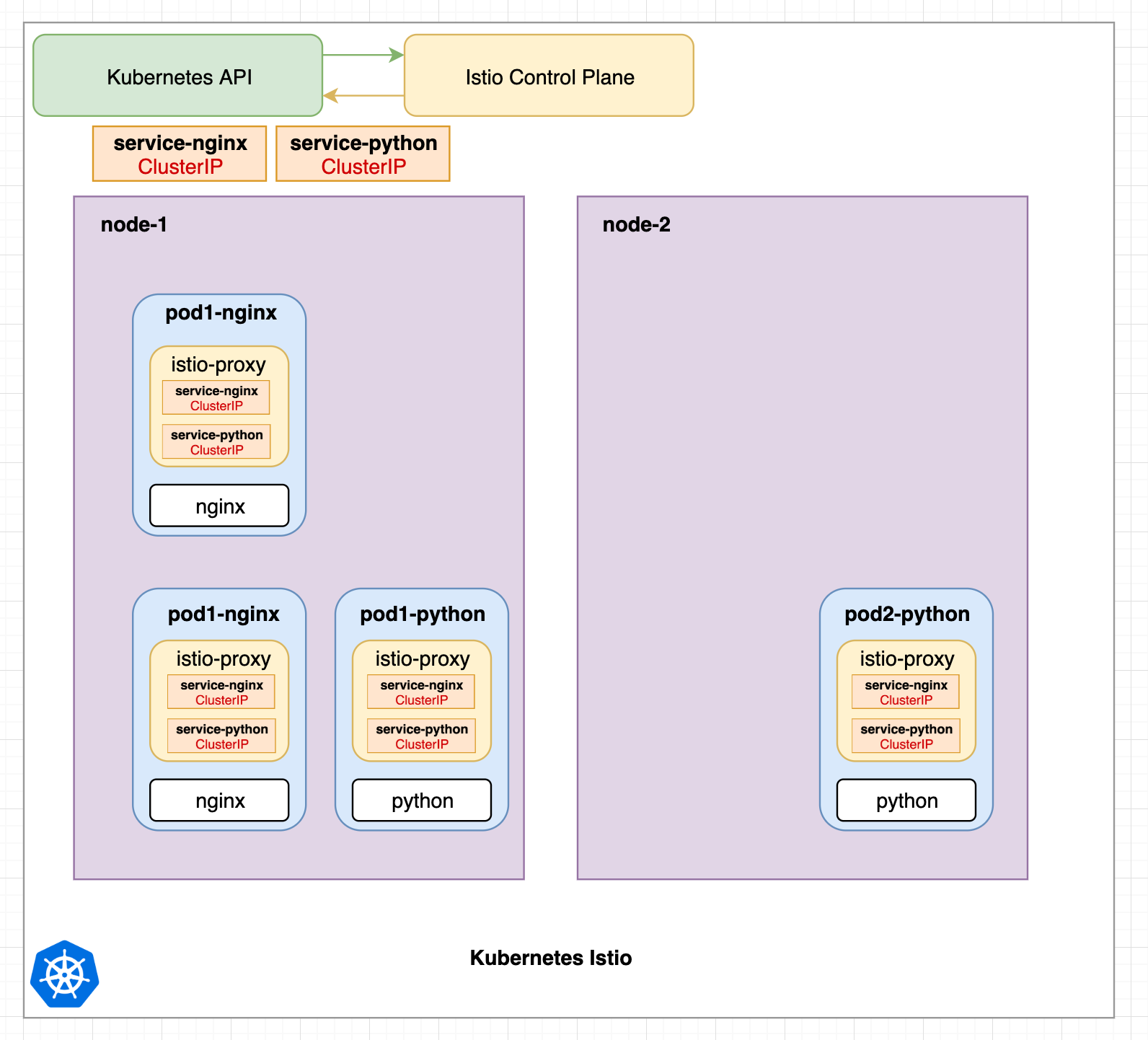Select the Kubernetes API box

point(177,76)
